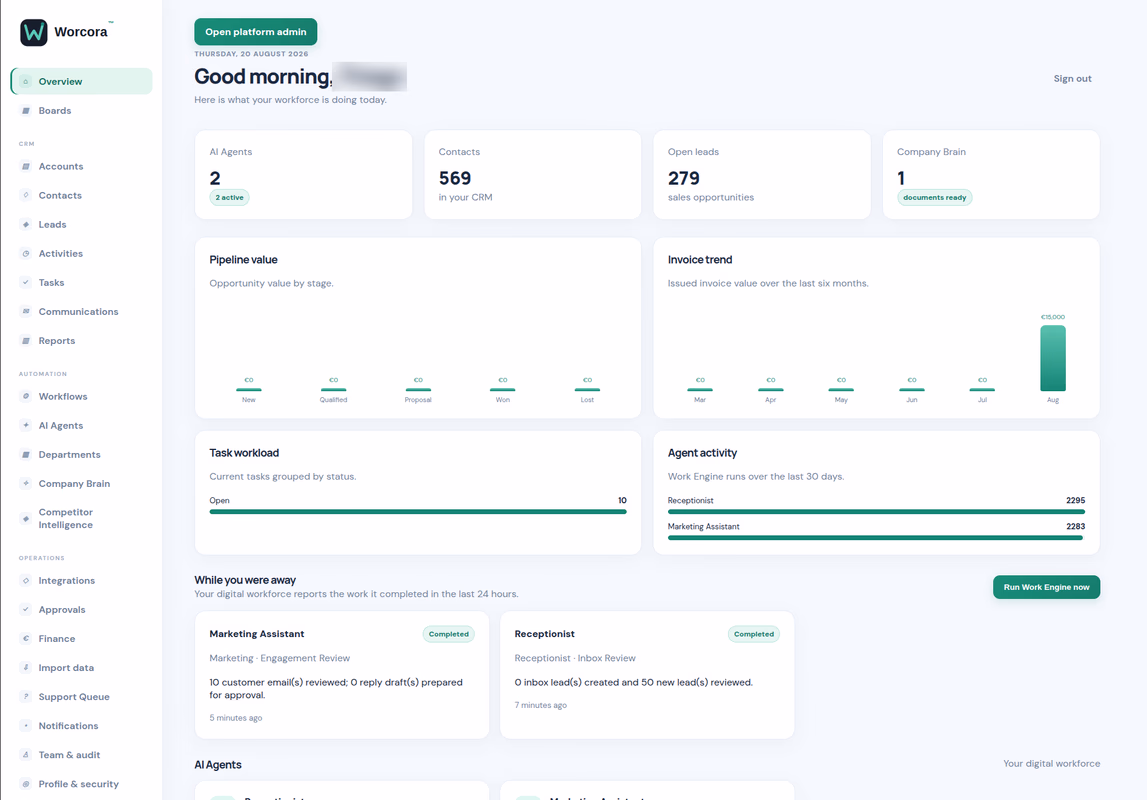
Task: Select Competitor Intelligence menu item
Action: pos(81,518)
